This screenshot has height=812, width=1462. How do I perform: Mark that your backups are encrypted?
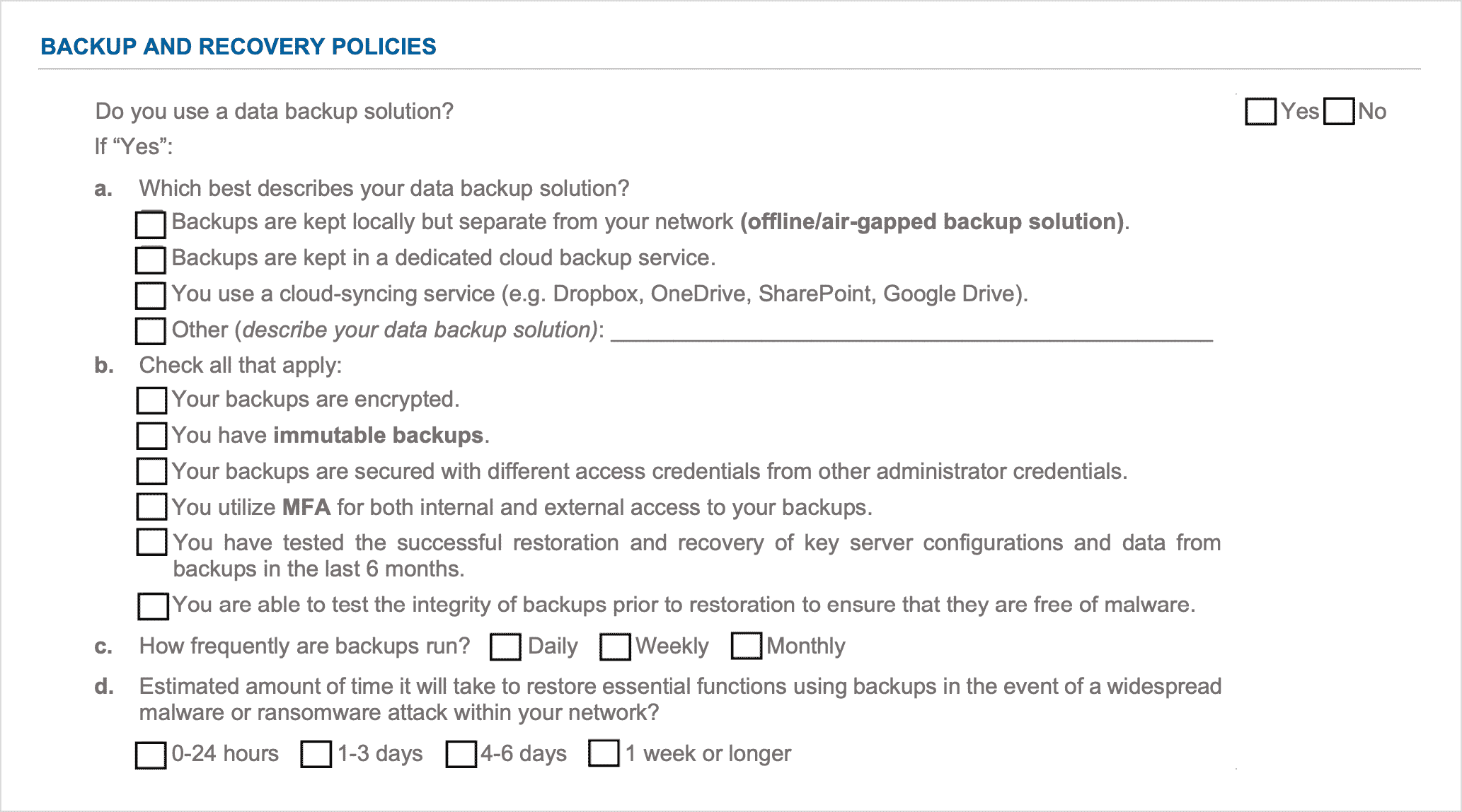point(151,400)
